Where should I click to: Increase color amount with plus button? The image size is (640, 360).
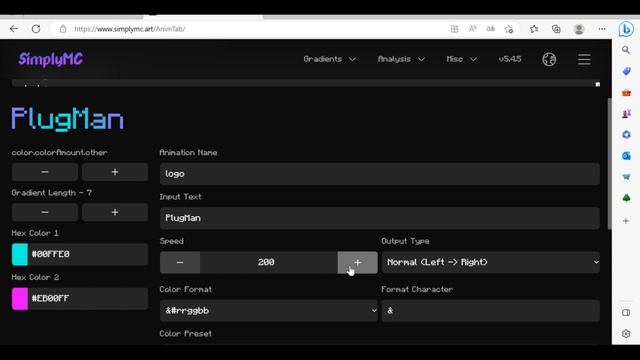tap(115, 172)
